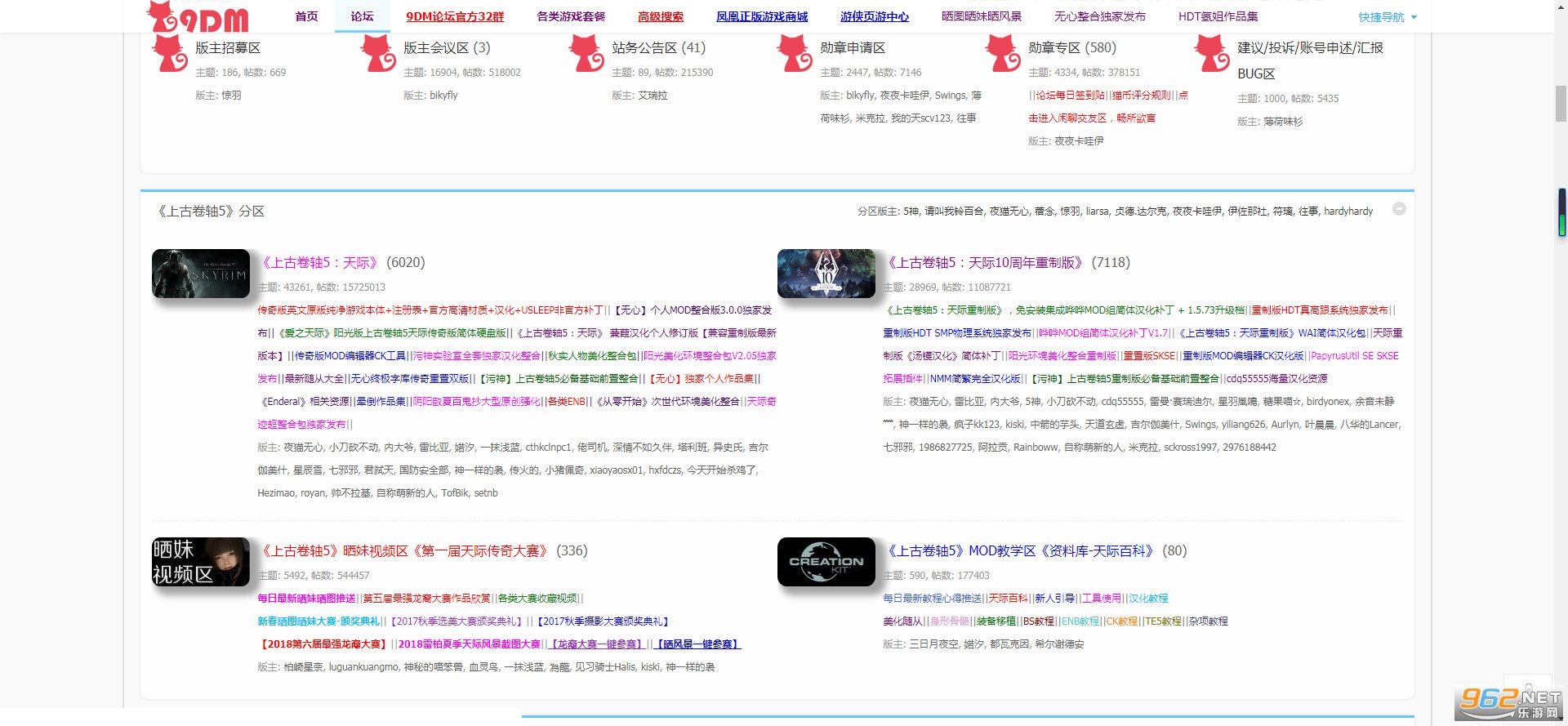The height and width of the screenshot is (726, 1568).
Task: Click 【龙裔大赛一键参赛】 link
Action: 595,644
